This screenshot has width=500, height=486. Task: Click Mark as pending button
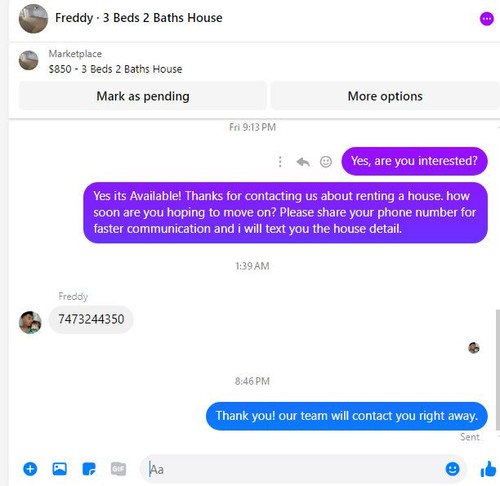(143, 96)
